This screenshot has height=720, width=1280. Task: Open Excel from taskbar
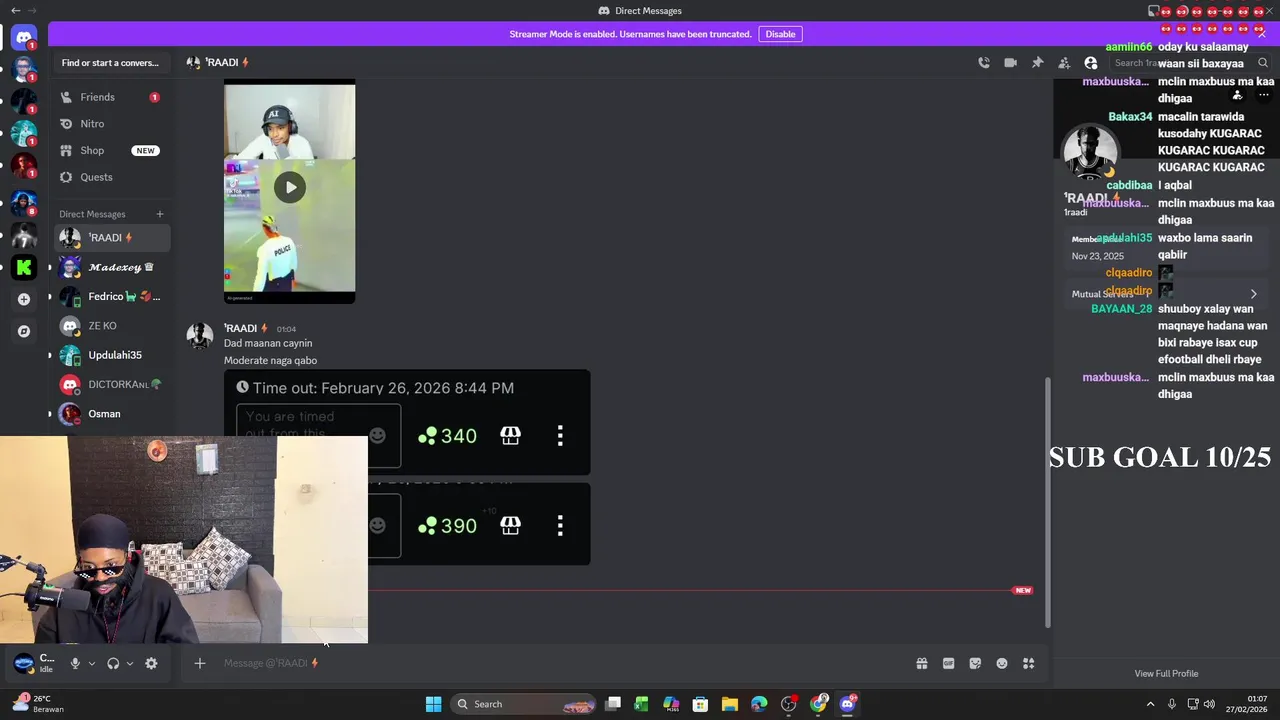641,704
